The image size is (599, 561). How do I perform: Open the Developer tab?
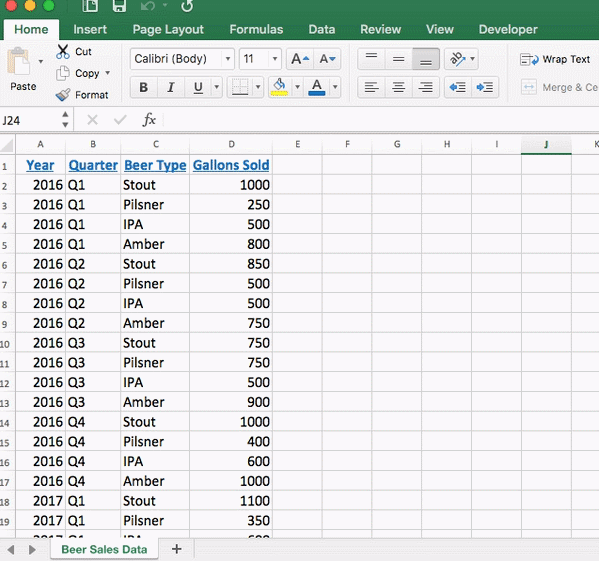coord(508,29)
